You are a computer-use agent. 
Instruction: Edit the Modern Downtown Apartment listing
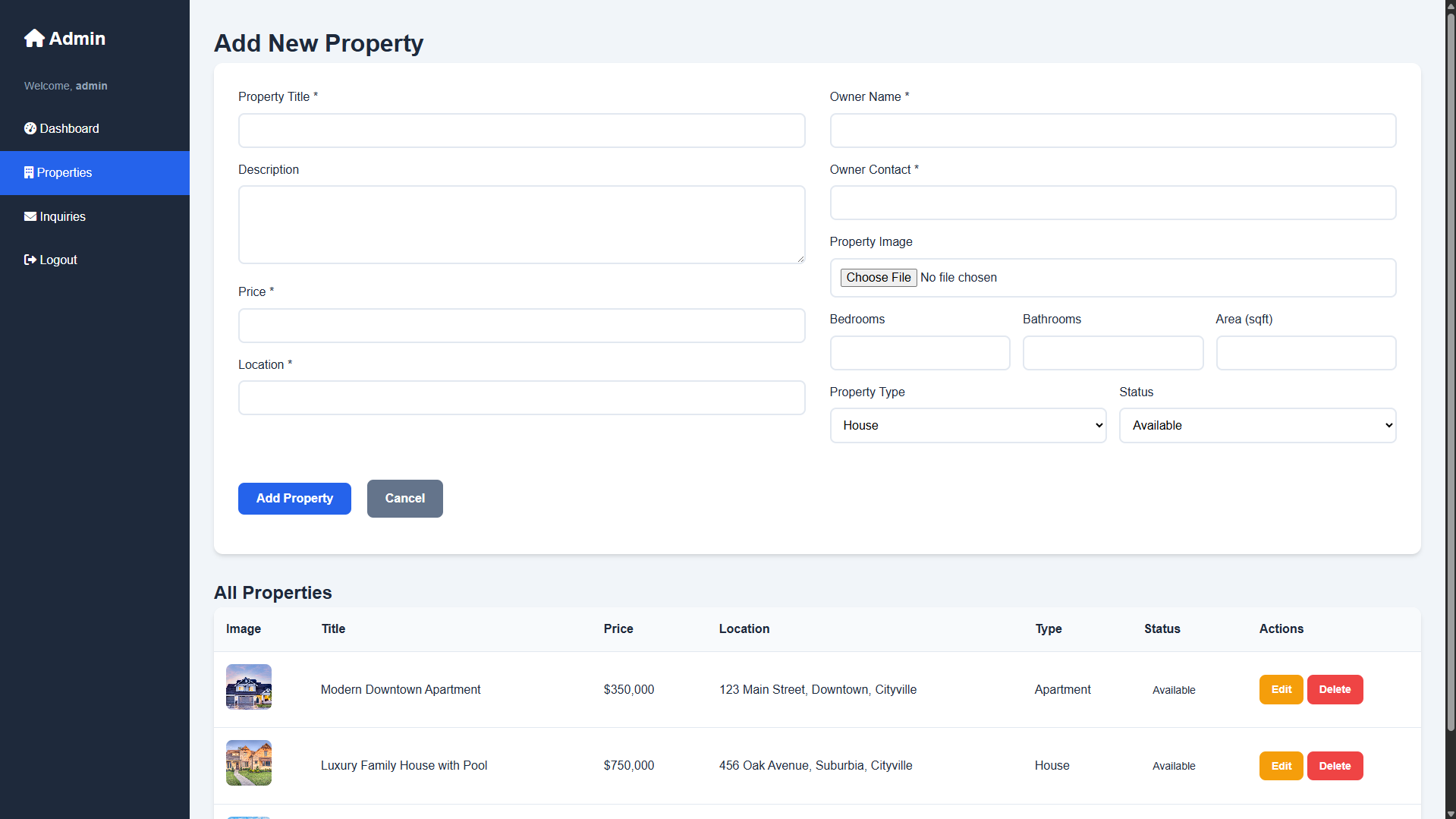(x=1281, y=689)
